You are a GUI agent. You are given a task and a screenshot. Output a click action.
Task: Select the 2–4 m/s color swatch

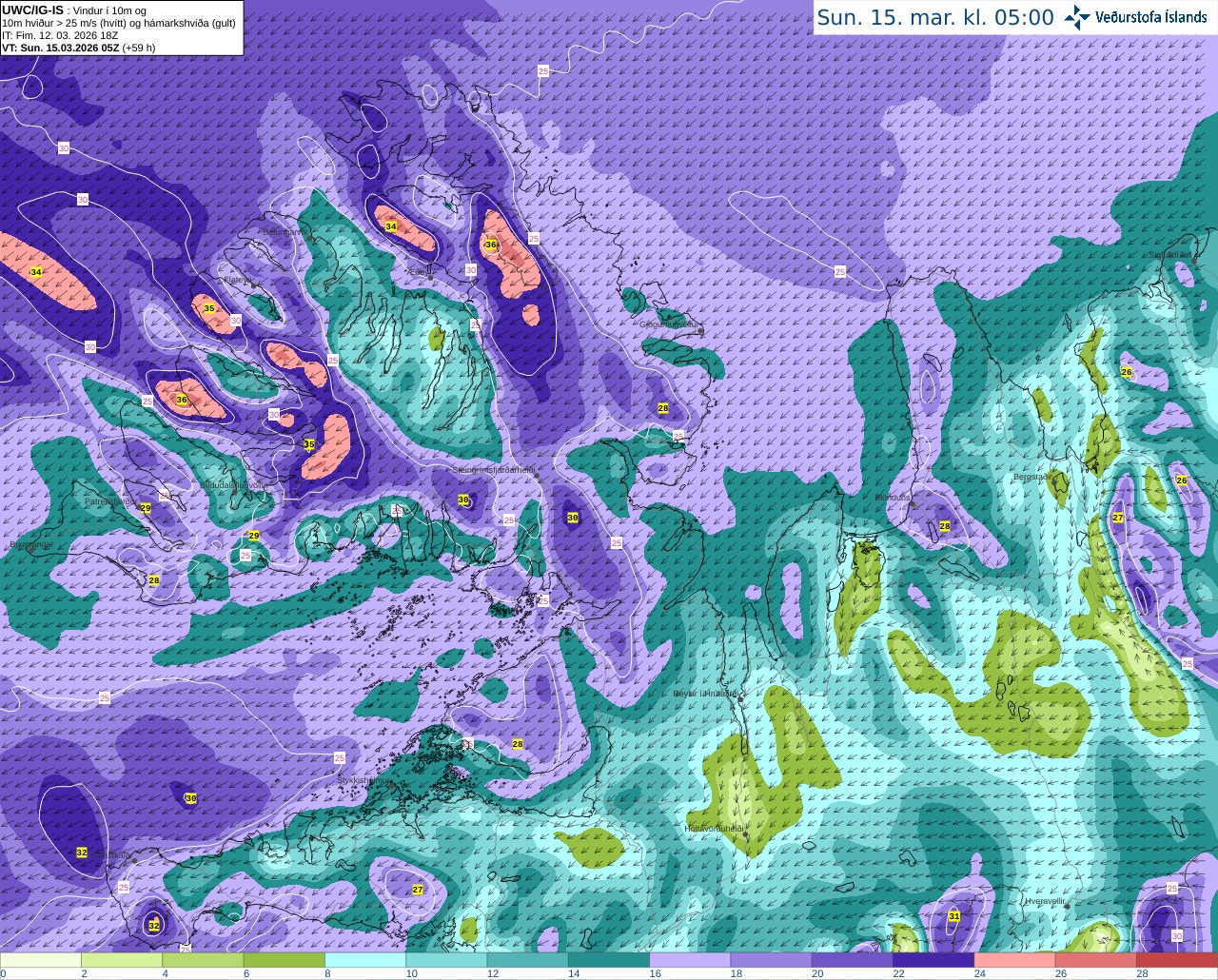coord(124,960)
